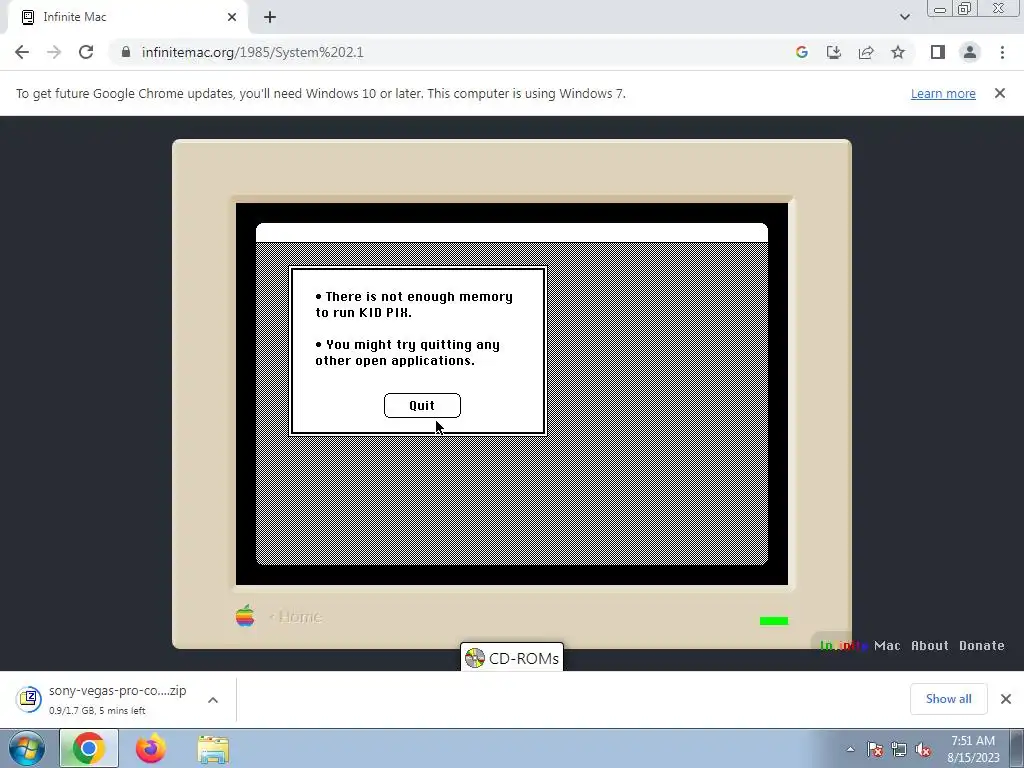Viewport: 1024px width, 768px height.
Task: Open the About link
Action: point(929,645)
